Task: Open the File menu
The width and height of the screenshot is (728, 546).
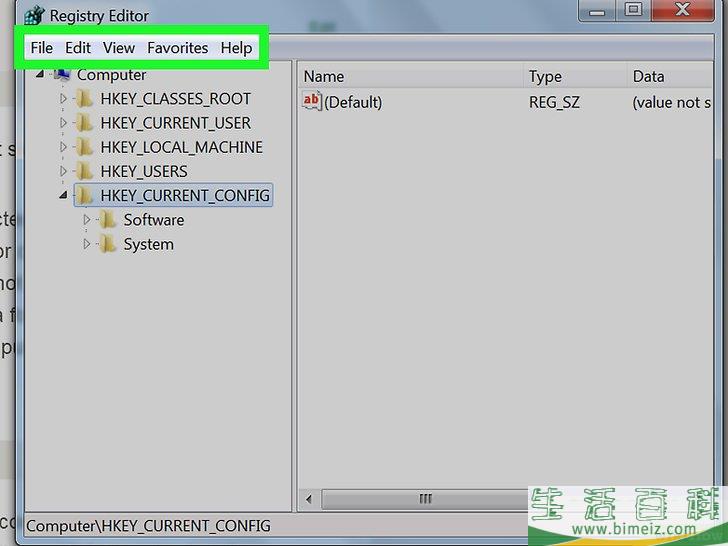Action: (41, 48)
